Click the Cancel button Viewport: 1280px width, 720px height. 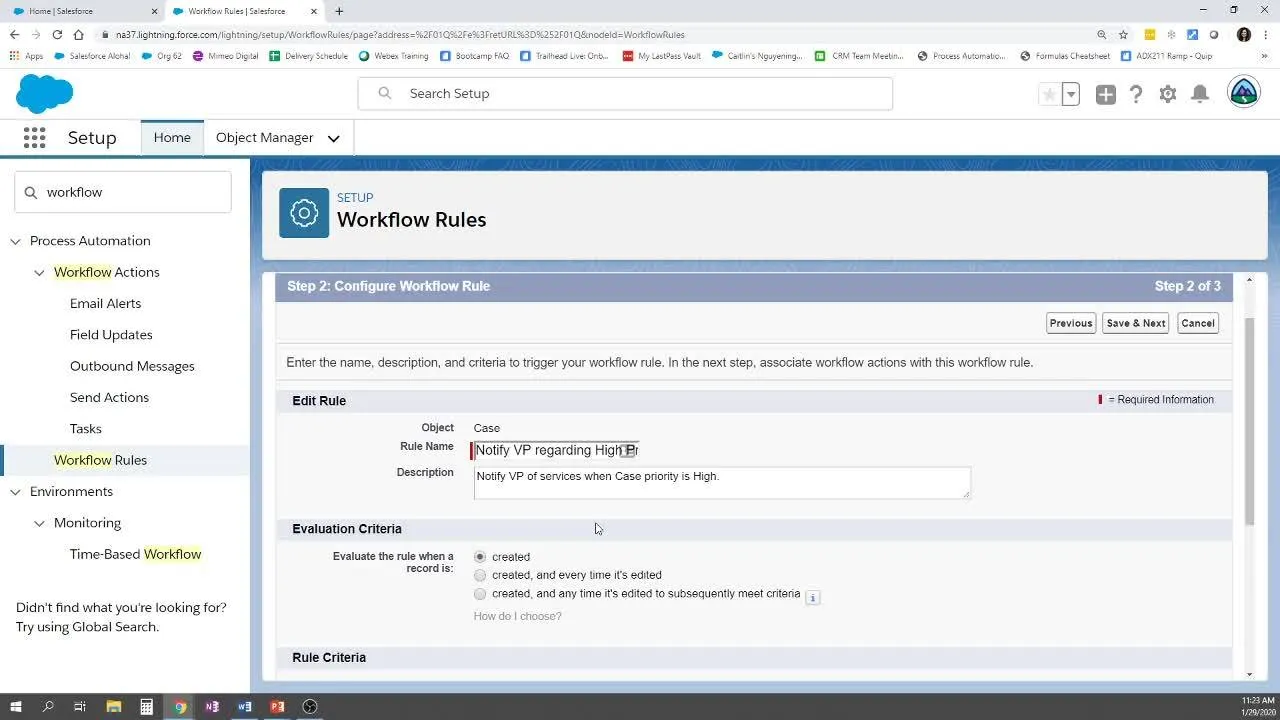point(1198,323)
